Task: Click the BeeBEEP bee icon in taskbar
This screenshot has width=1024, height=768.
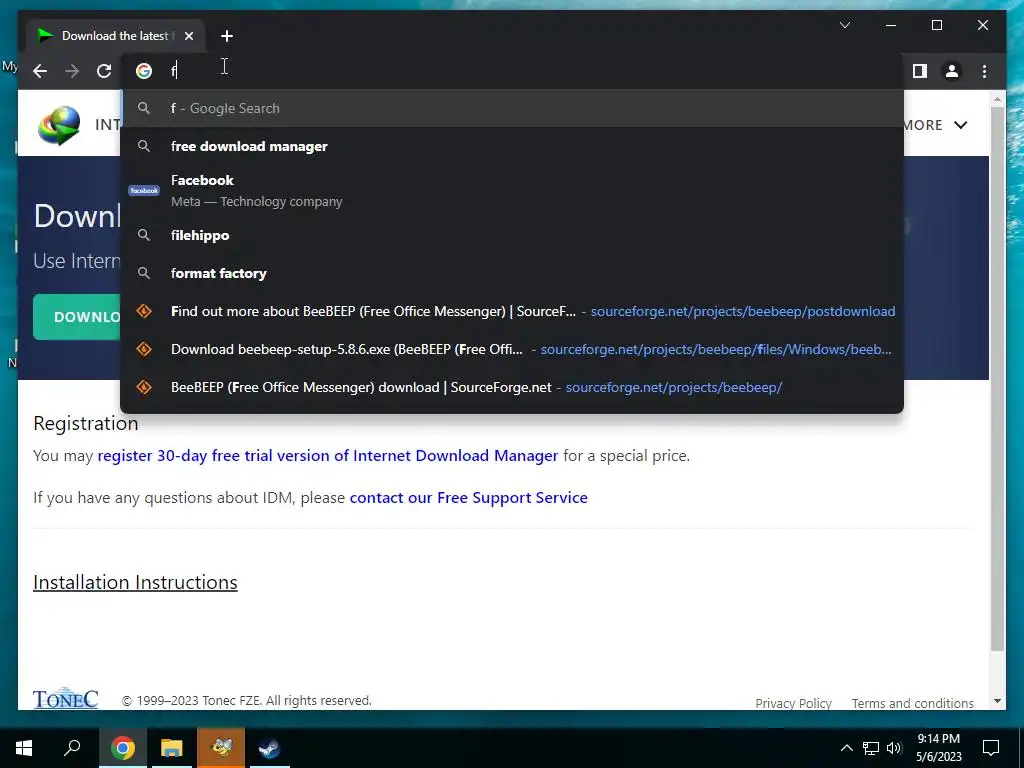Action: (x=221, y=748)
